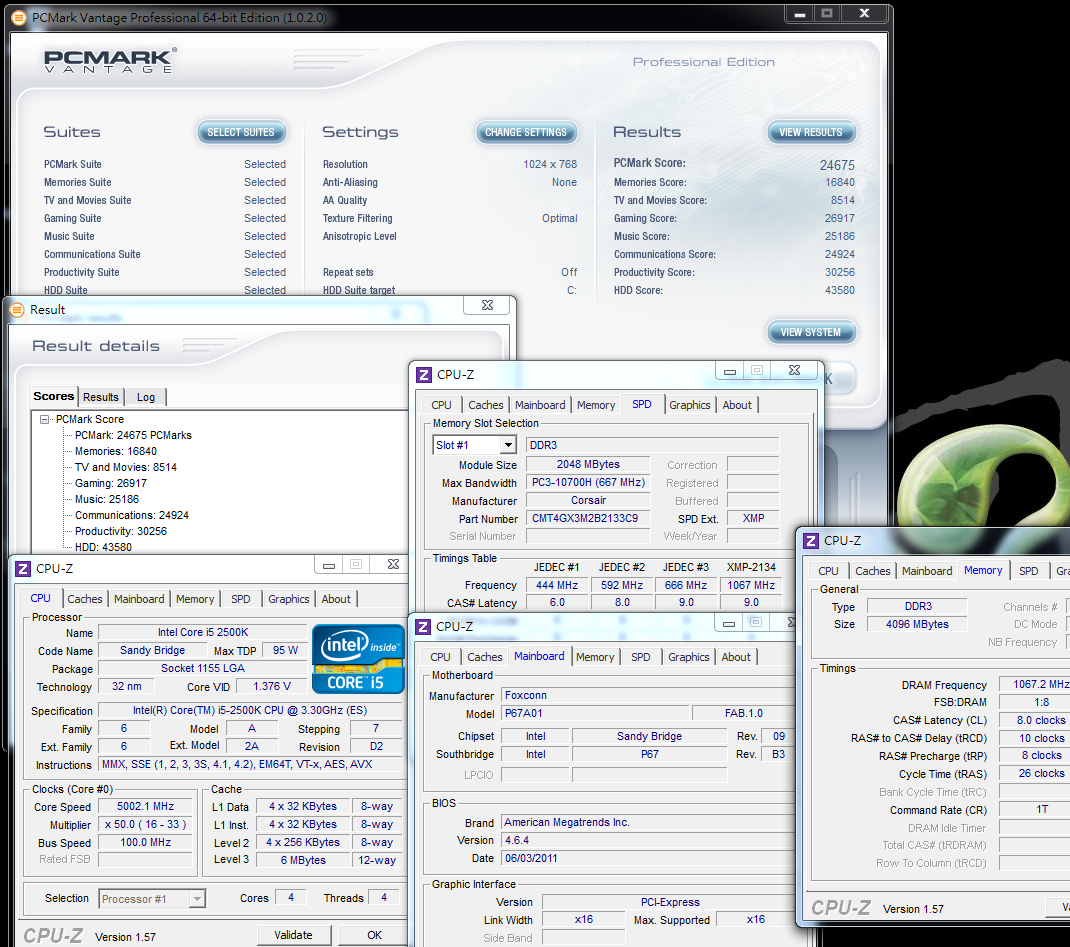Click the Result window title bar icon

click(x=16, y=310)
